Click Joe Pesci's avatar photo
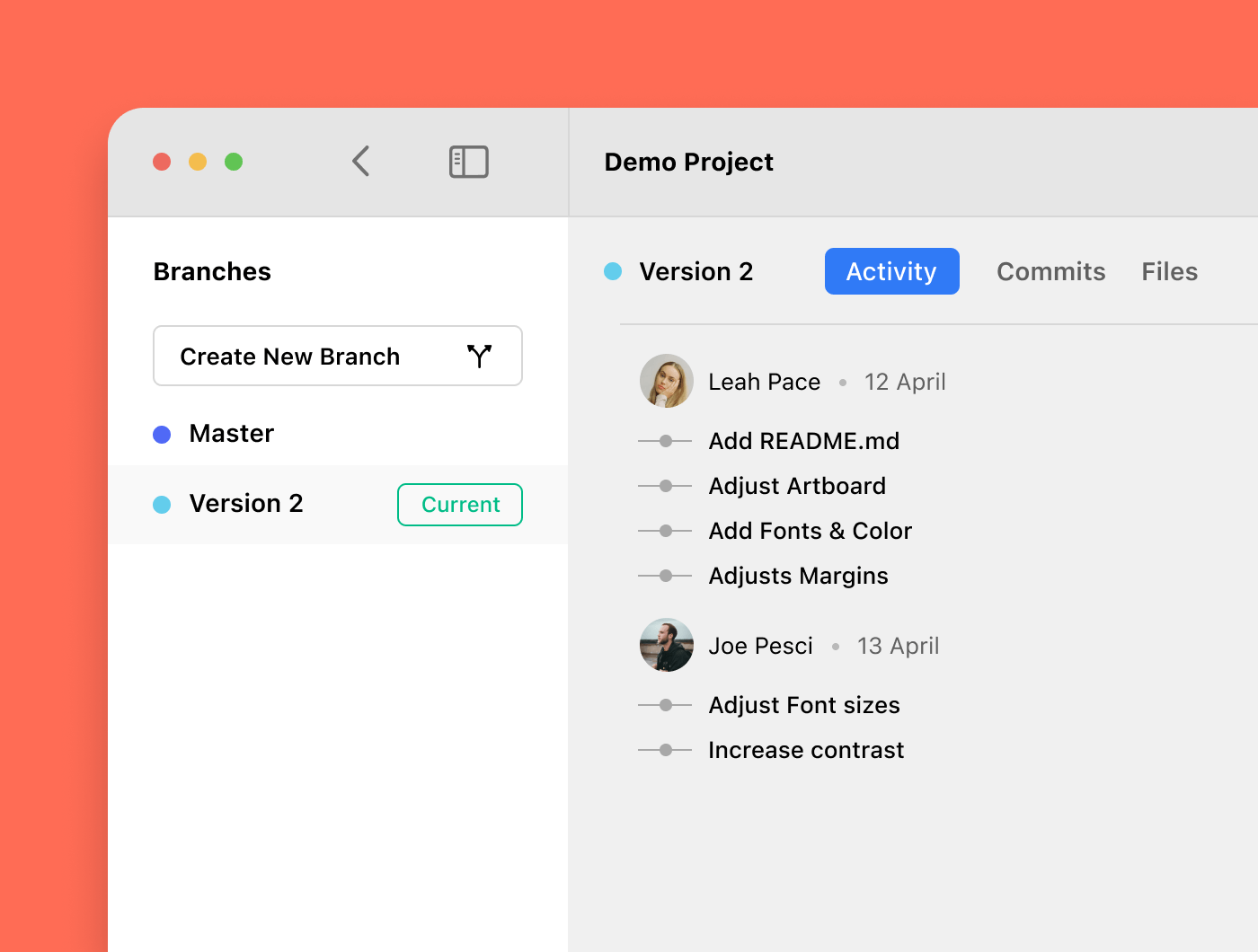Screen dimensions: 1258x952 pos(667,645)
